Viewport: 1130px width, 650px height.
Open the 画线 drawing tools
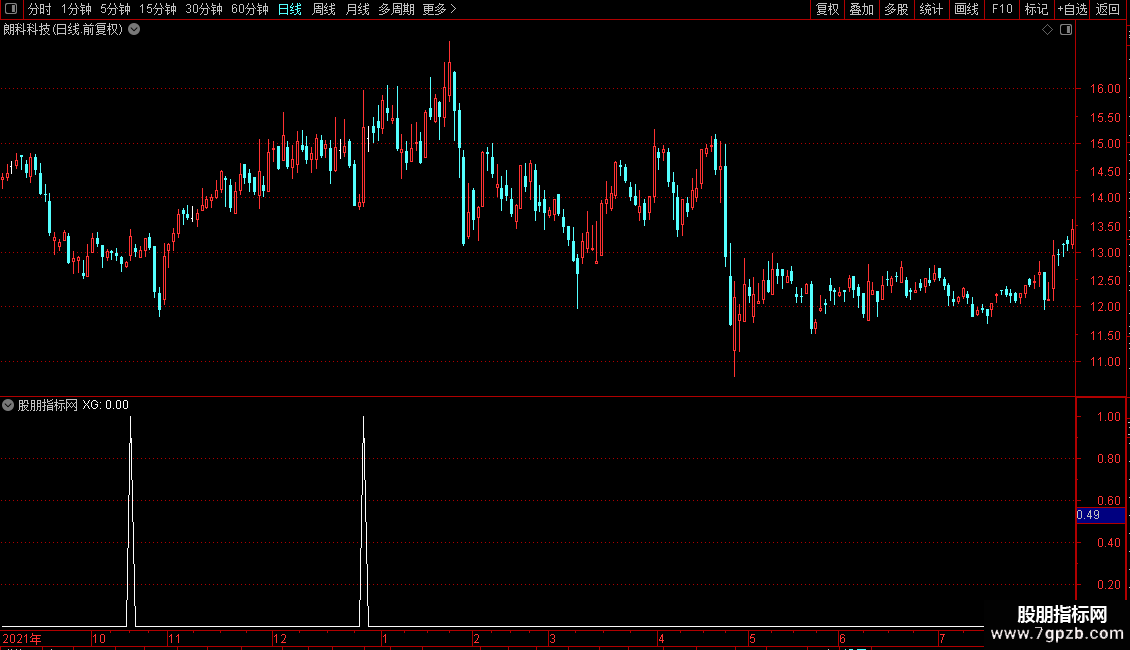pyautogui.click(x=966, y=9)
